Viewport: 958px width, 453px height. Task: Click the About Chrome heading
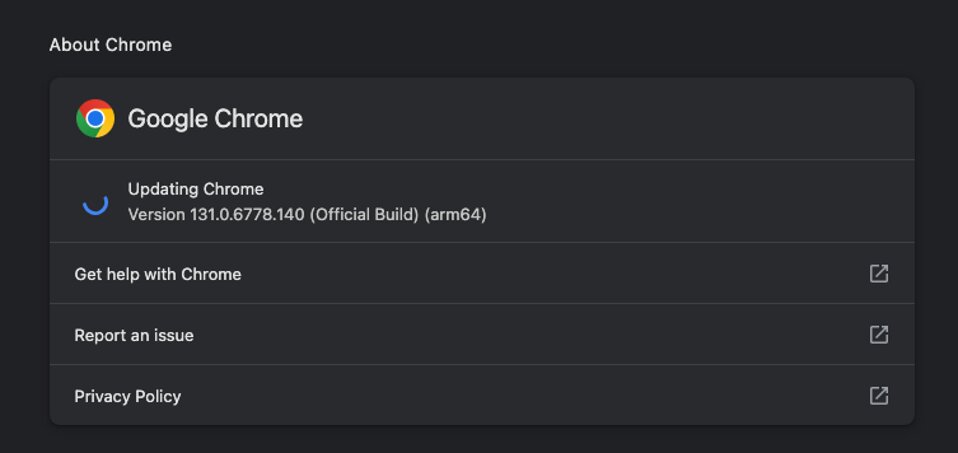(111, 45)
